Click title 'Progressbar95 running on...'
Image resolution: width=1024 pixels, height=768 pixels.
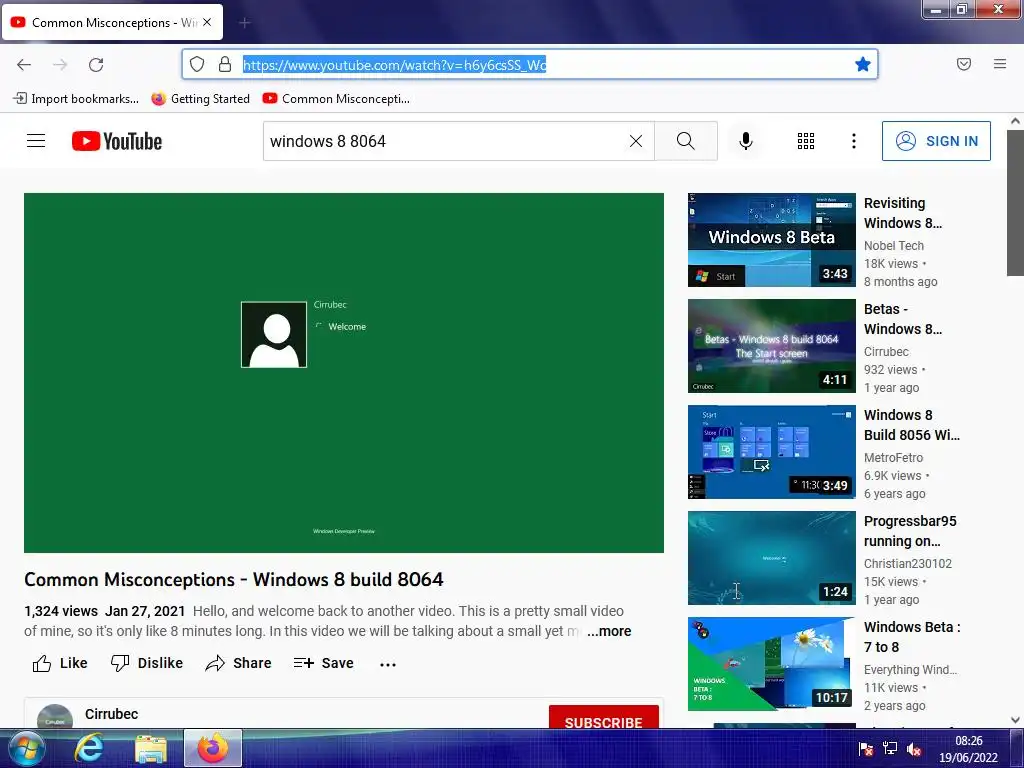click(x=910, y=531)
